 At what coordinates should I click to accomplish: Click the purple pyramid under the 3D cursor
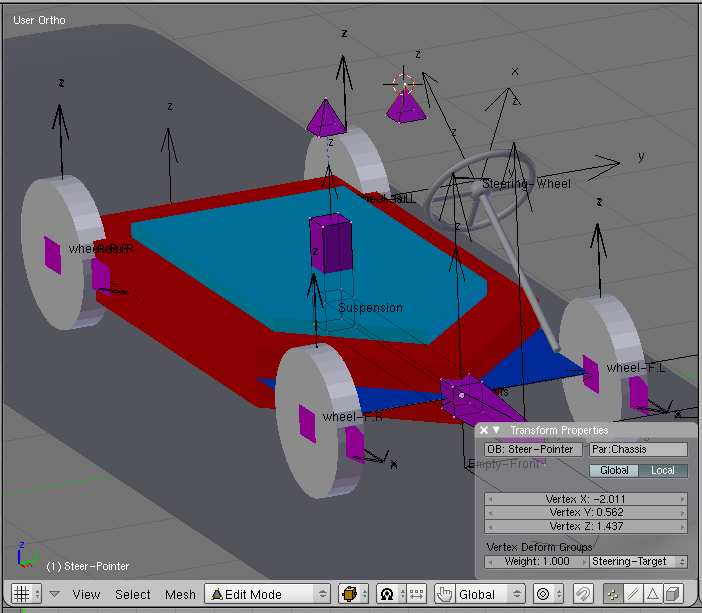pyautogui.click(x=406, y=108)
